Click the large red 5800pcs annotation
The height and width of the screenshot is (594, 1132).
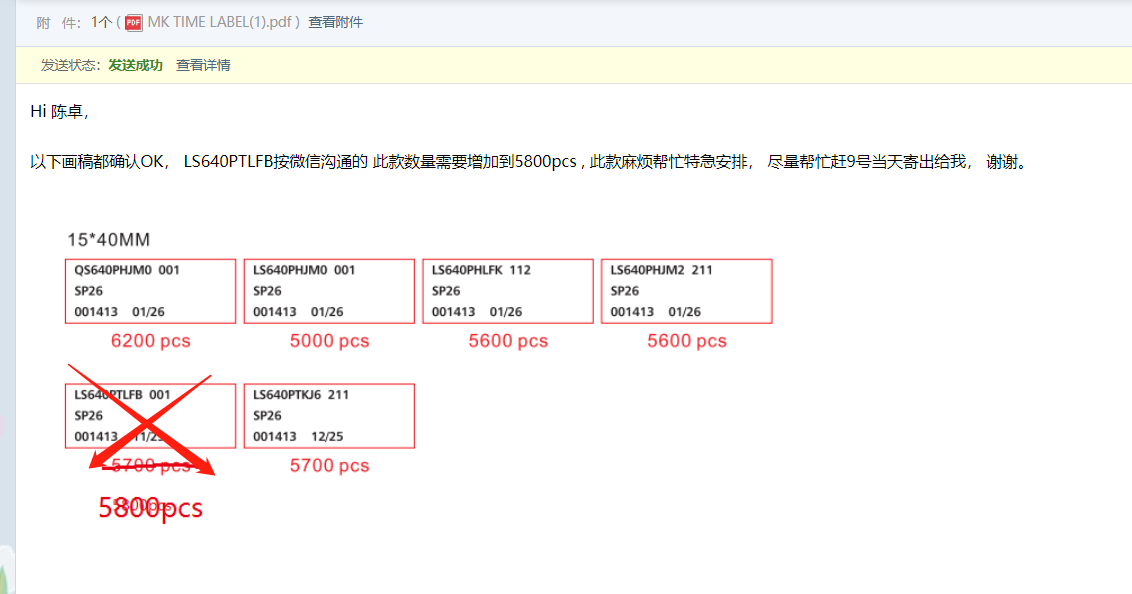click(150, 508)
